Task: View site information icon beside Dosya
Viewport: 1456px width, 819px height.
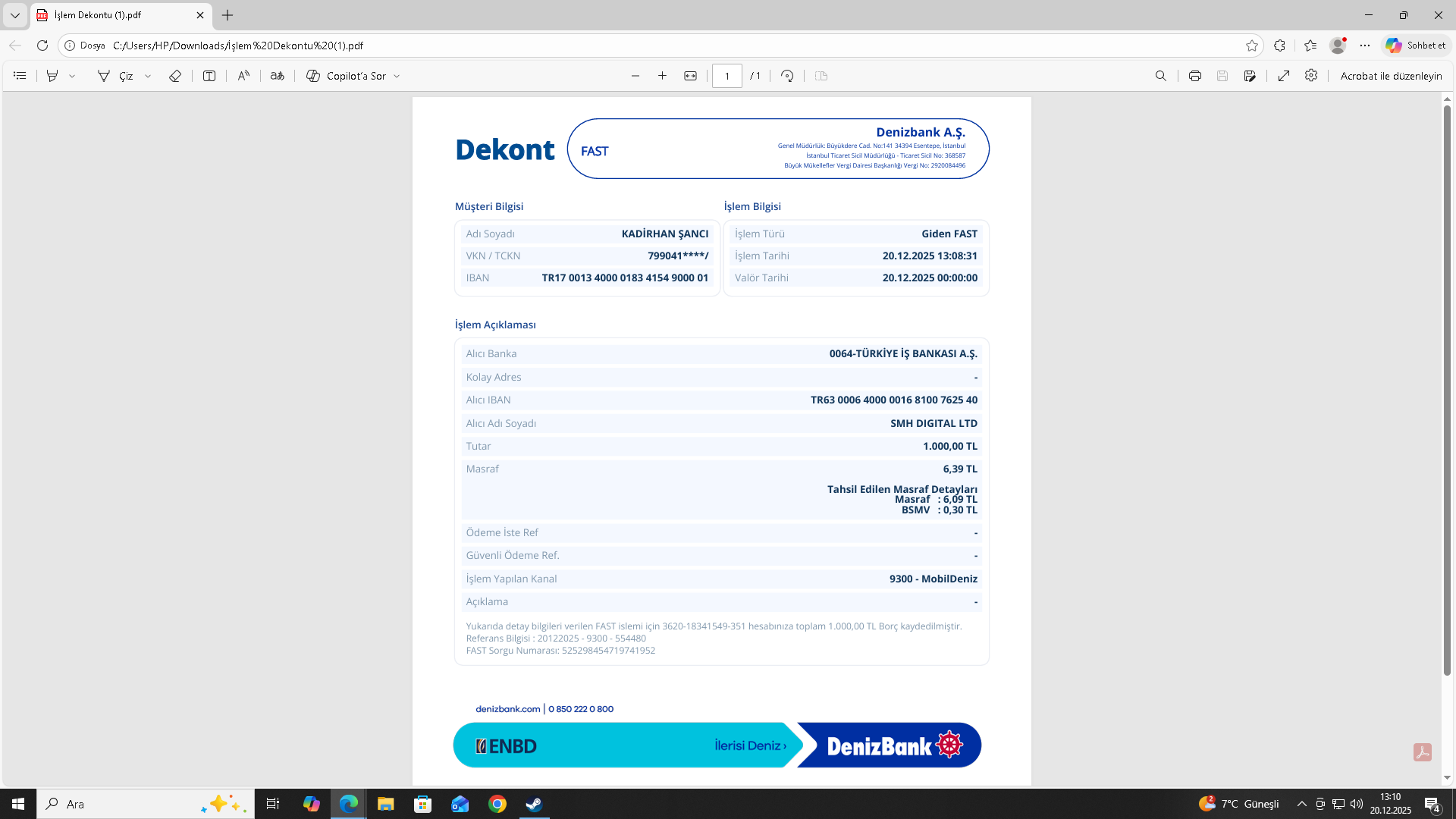Action: click(x=70, y=45)
